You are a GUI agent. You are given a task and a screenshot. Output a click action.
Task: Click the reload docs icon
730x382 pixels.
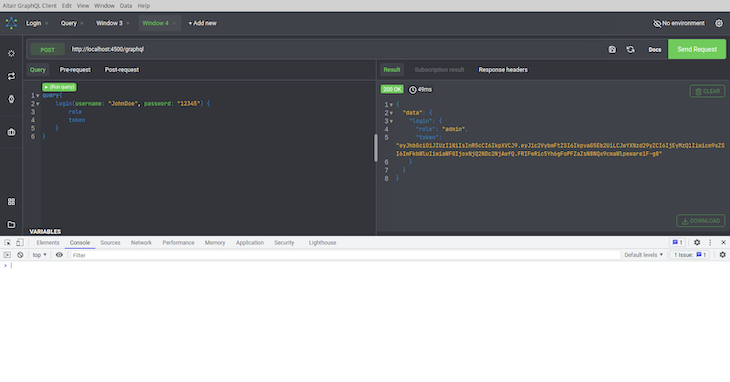pyautogui.click(x=630, y=49)
